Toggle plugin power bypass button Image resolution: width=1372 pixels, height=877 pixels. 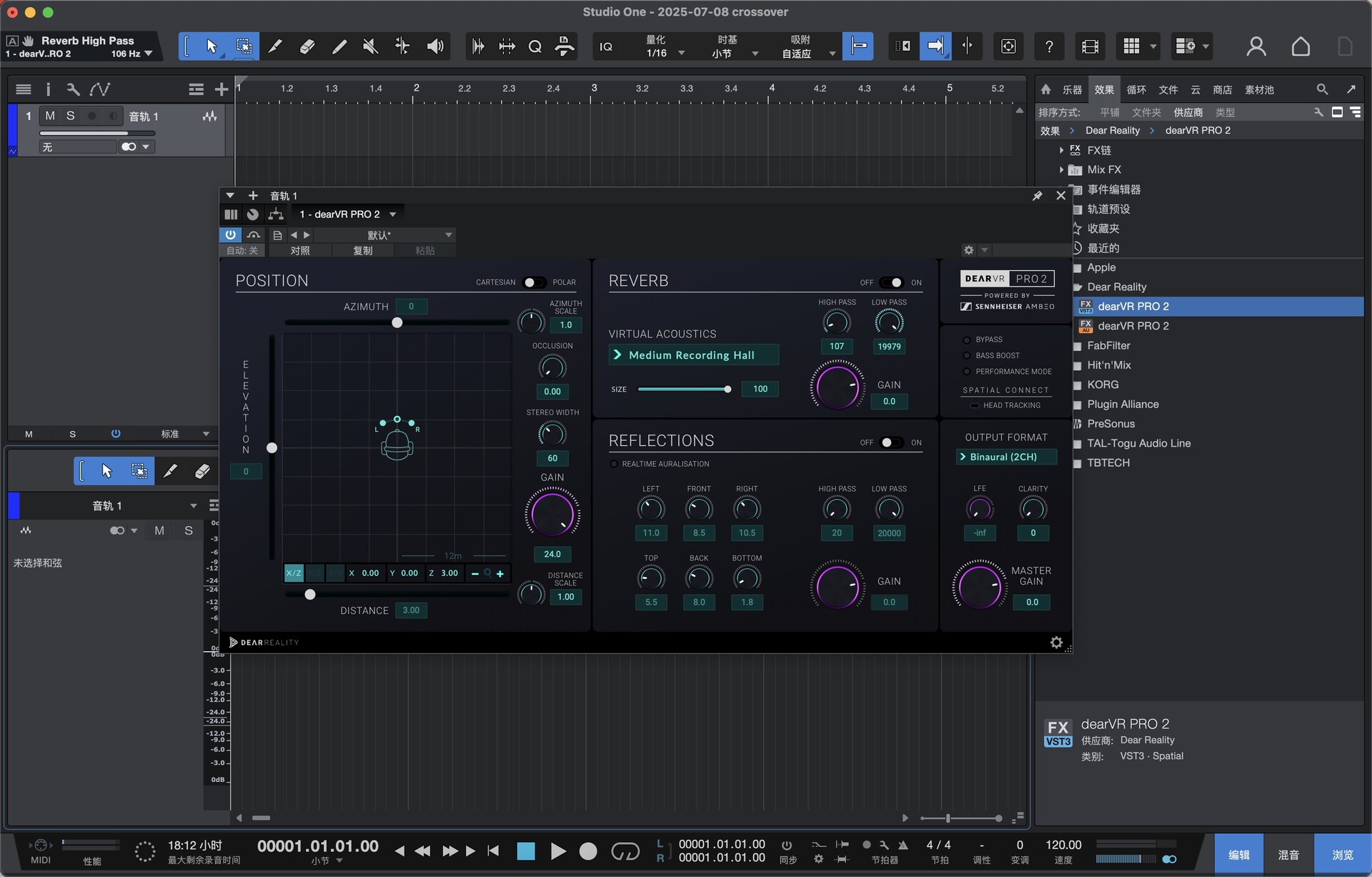(230, 234)
